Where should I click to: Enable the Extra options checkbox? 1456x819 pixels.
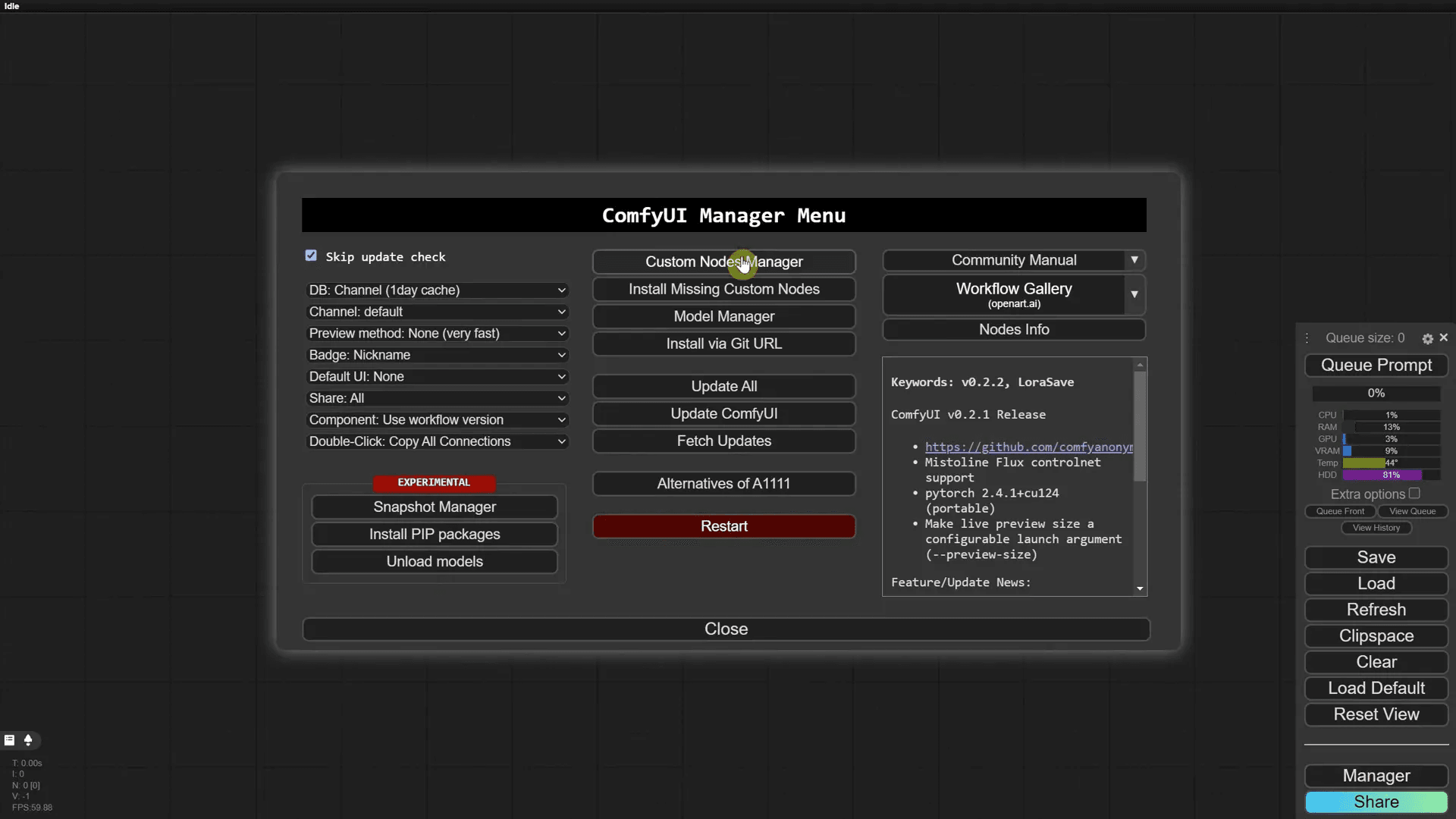click(x=1414, y=493)
